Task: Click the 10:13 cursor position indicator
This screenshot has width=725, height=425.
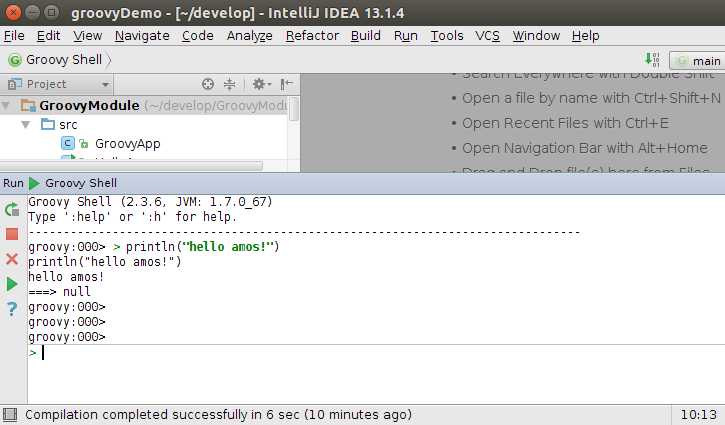Action: coord(699,414)
